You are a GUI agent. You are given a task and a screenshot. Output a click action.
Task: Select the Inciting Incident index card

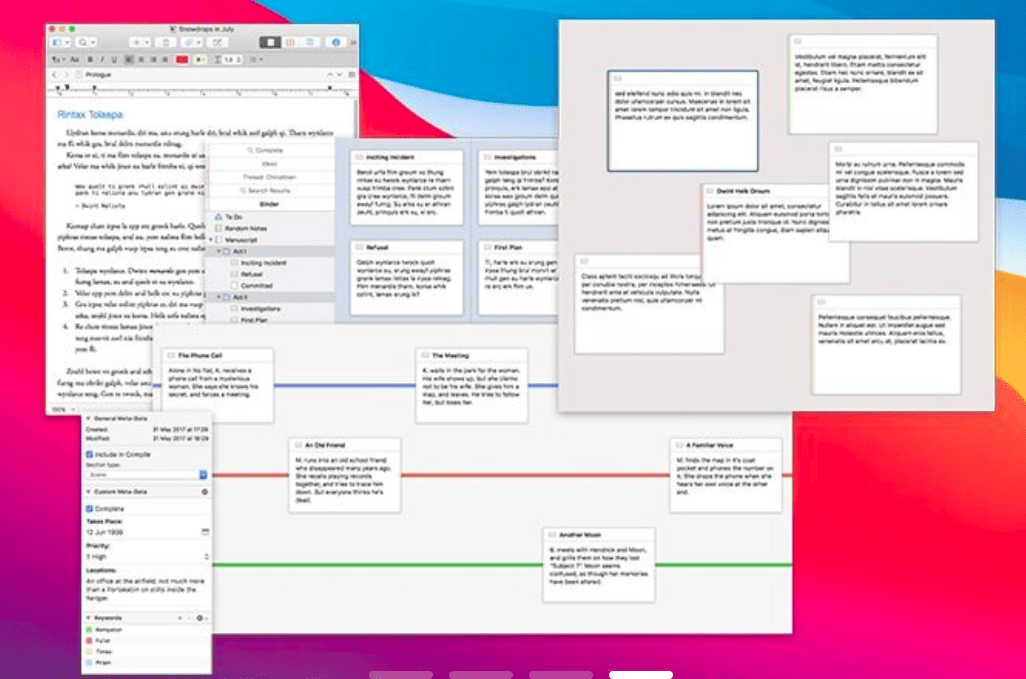click(x=406, y=188)
